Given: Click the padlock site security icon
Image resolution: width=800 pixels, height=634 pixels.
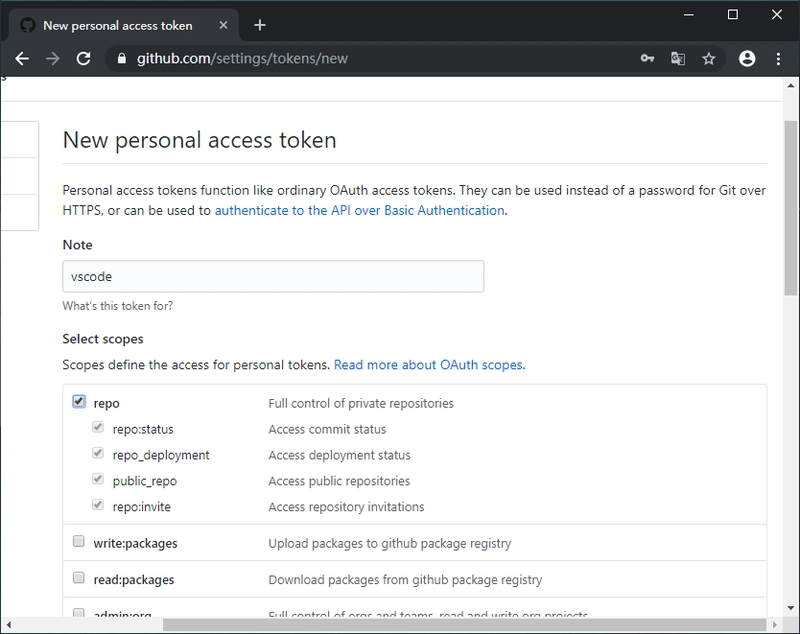Looking at the screenshot, I should pyautogui.click(x=121, y=59).
